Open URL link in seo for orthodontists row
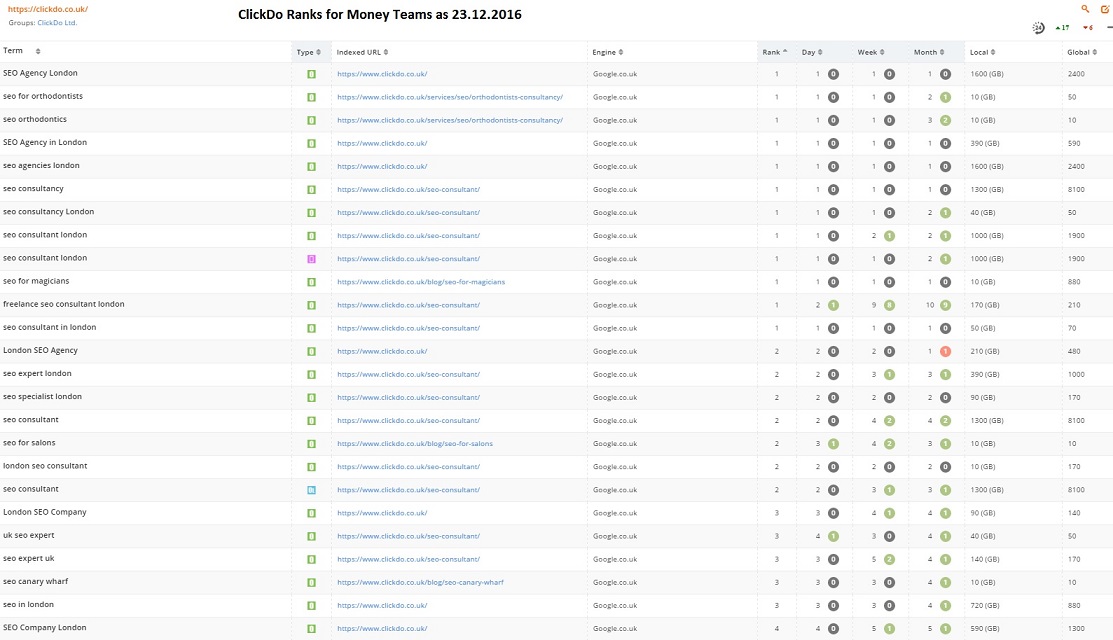The image size is (1113, 640). [x=450, y=97]
